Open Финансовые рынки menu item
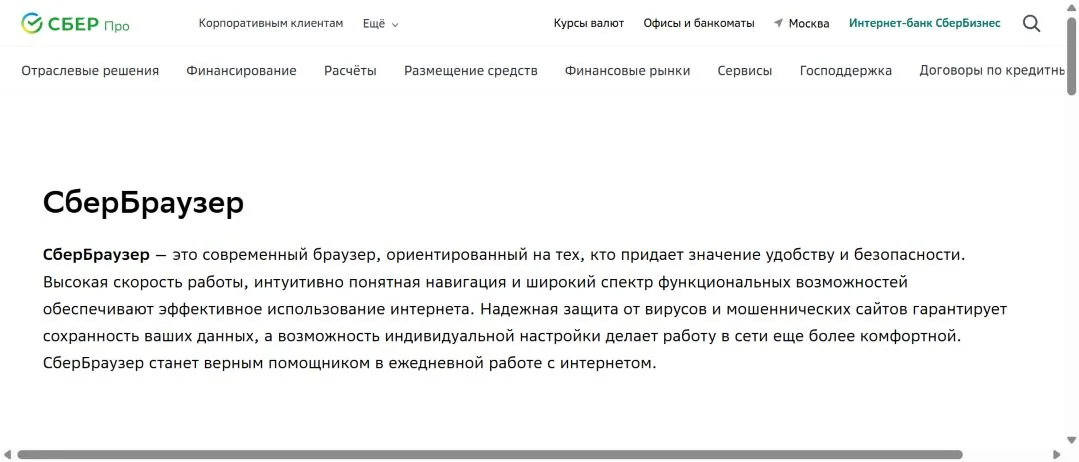Screen dimensions: 1079x462 point(628,71)
